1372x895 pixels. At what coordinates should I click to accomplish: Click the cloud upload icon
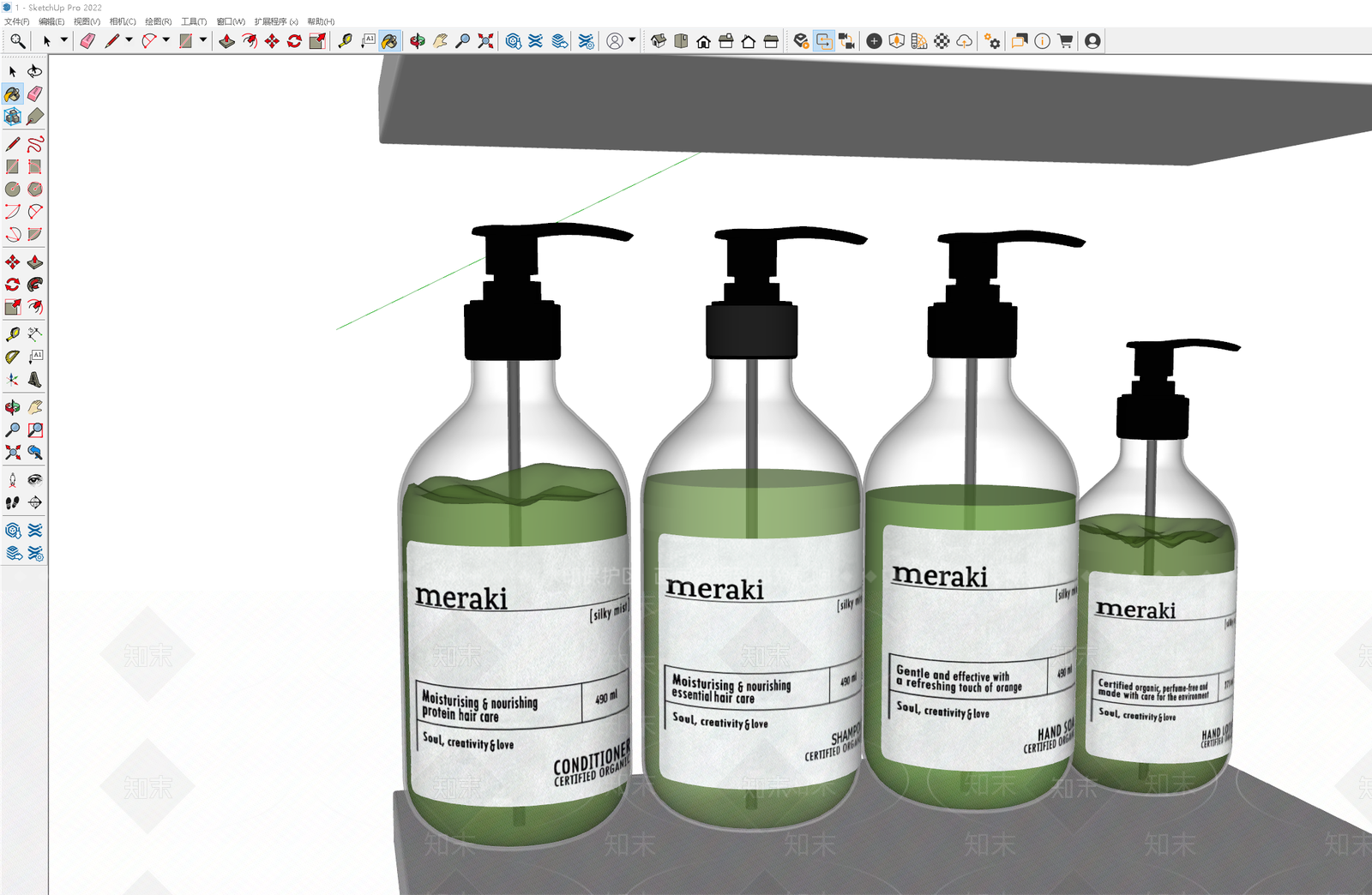(x=964, y=41)
